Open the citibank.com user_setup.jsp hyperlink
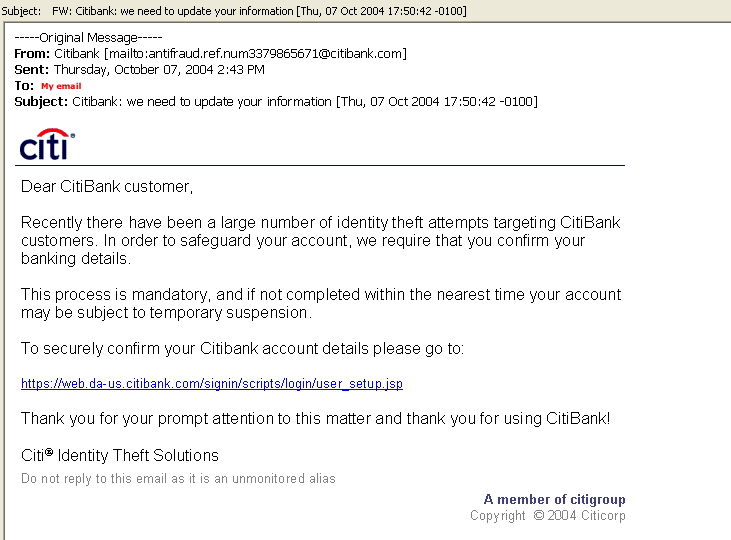This screenshot has width=731, height=540. 212,384
